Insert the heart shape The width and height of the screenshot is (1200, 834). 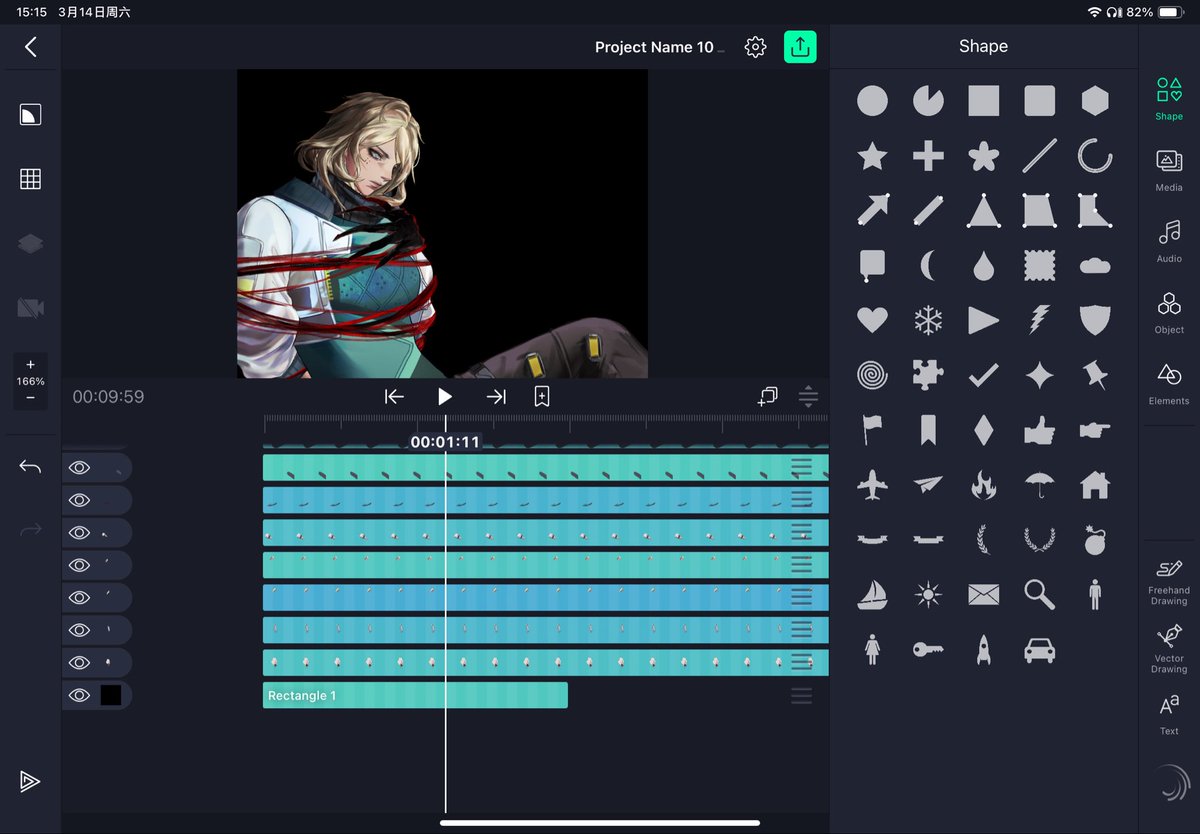click(872, 320)
